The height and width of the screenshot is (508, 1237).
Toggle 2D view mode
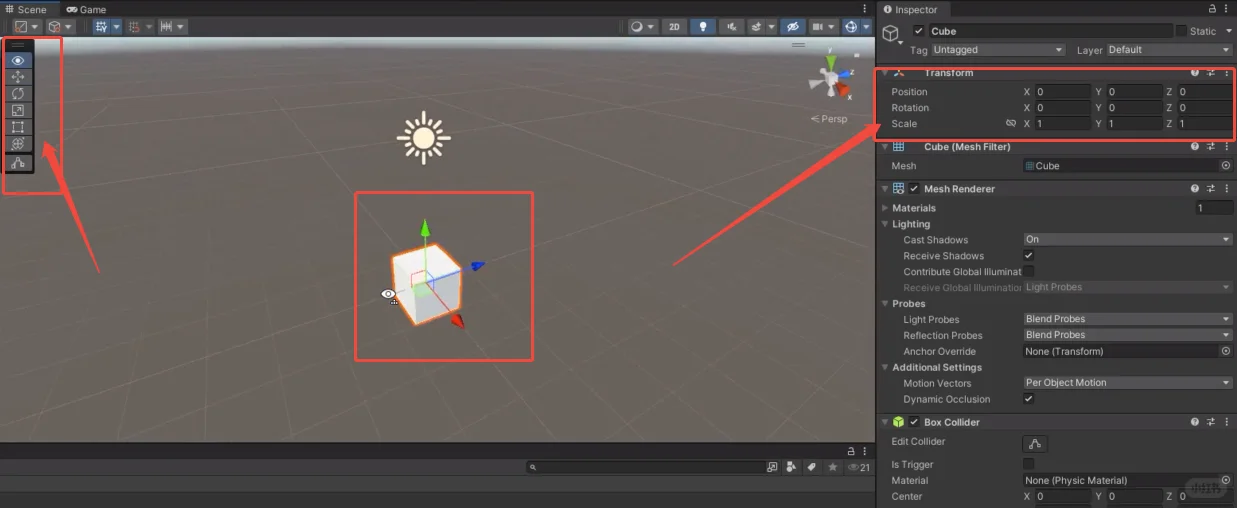[x=675, y=27]
